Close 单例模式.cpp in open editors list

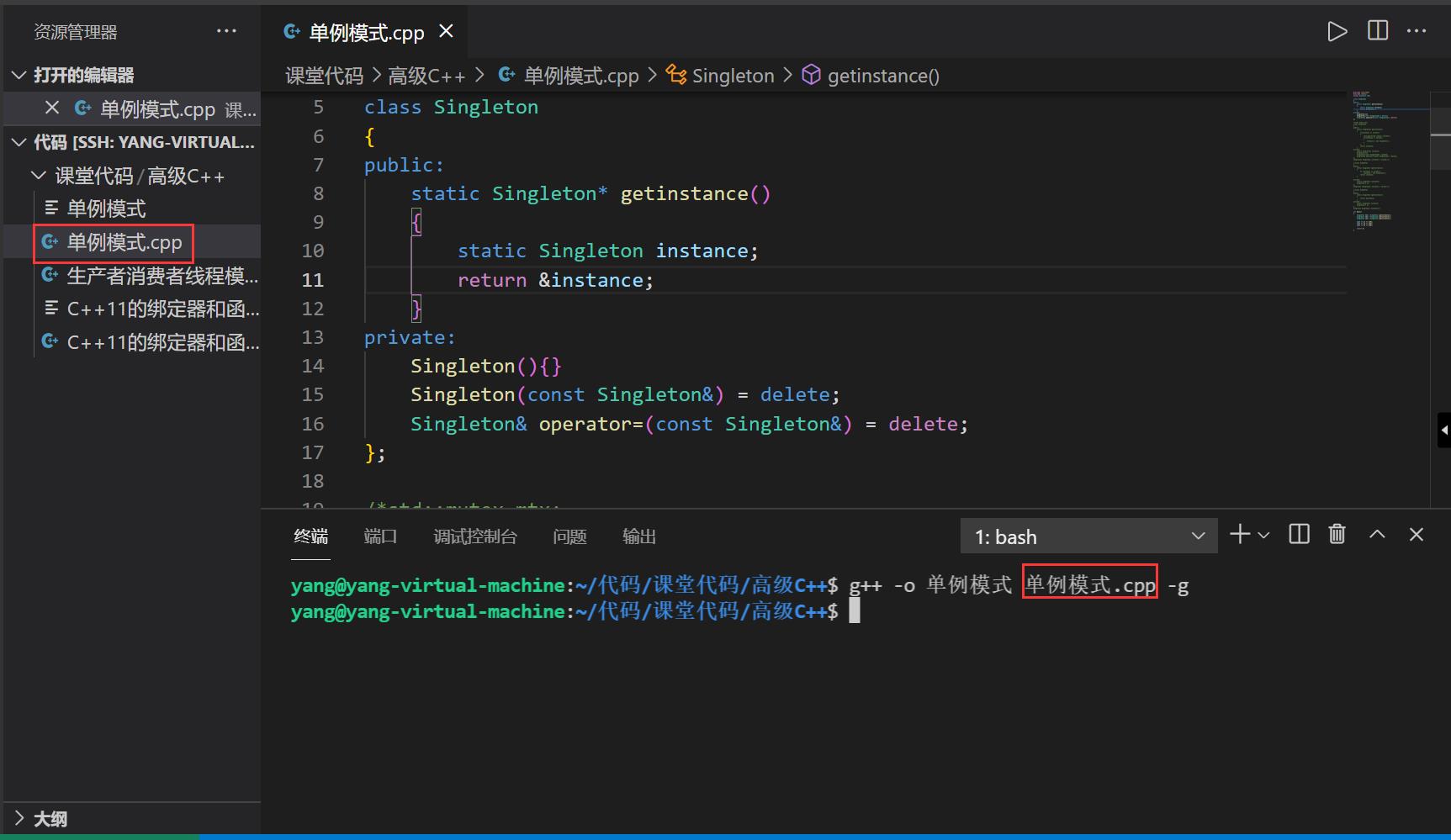52,108
